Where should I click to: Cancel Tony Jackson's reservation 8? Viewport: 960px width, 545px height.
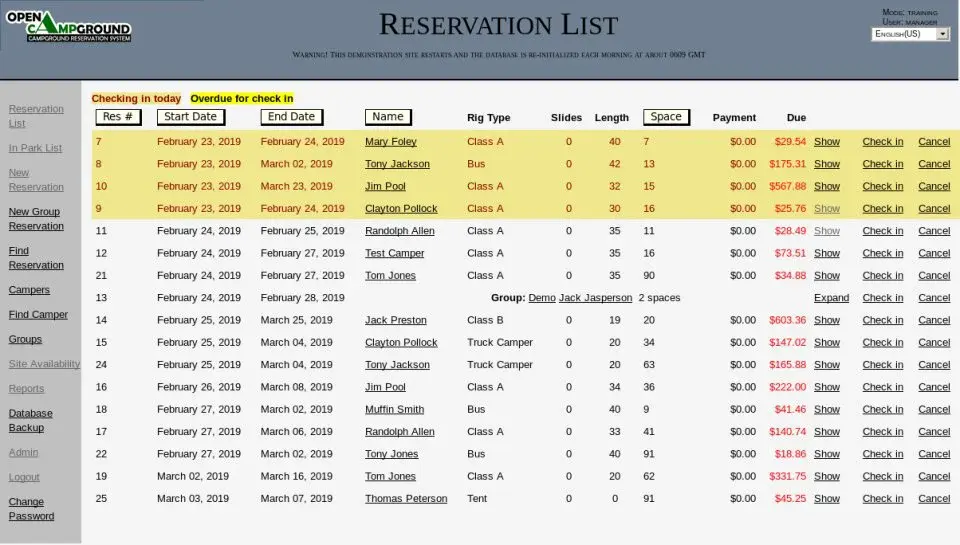(934, 164)
